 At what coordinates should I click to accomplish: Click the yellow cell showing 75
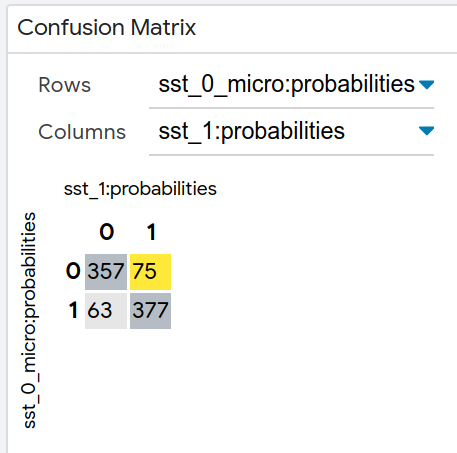(150, 272)
